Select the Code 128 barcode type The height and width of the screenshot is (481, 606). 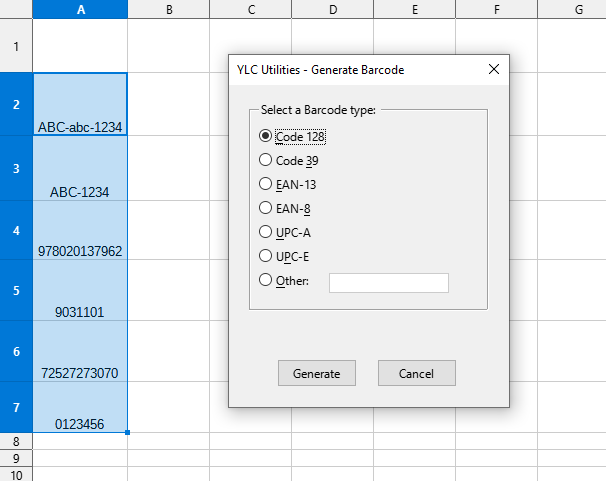pos(266,136)
